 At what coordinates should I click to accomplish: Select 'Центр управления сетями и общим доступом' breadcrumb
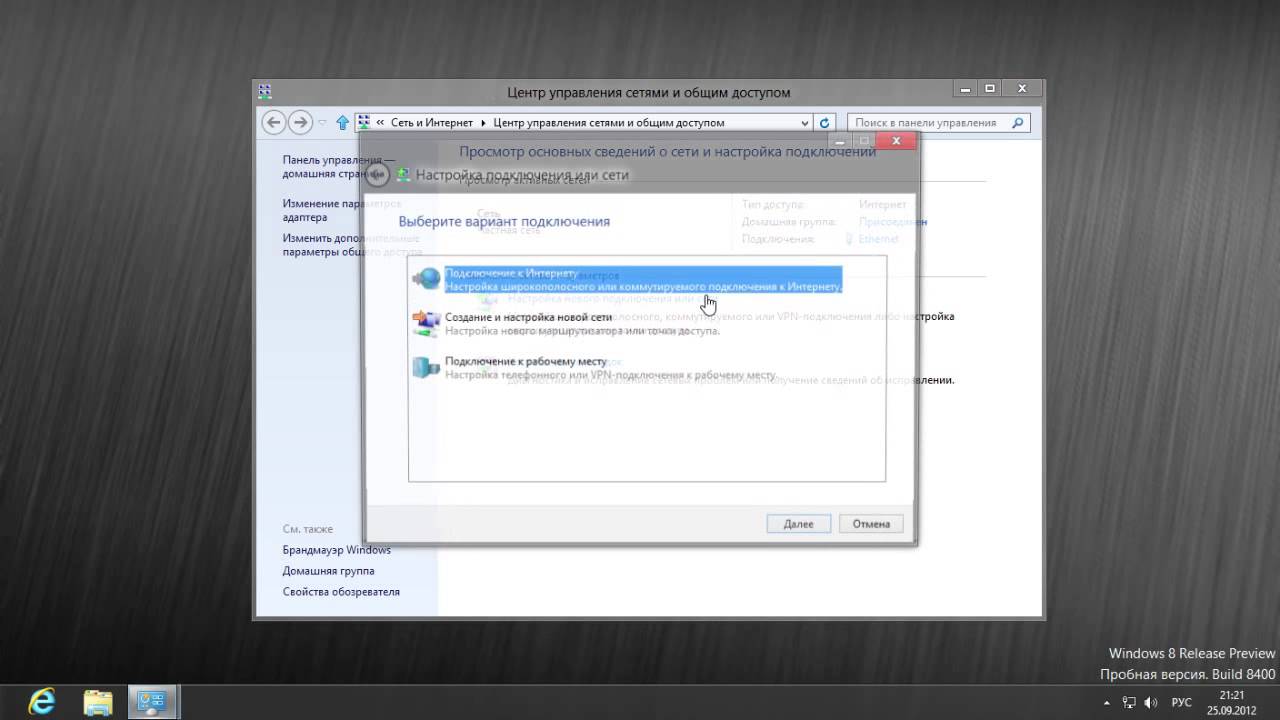tap(609, 123)
